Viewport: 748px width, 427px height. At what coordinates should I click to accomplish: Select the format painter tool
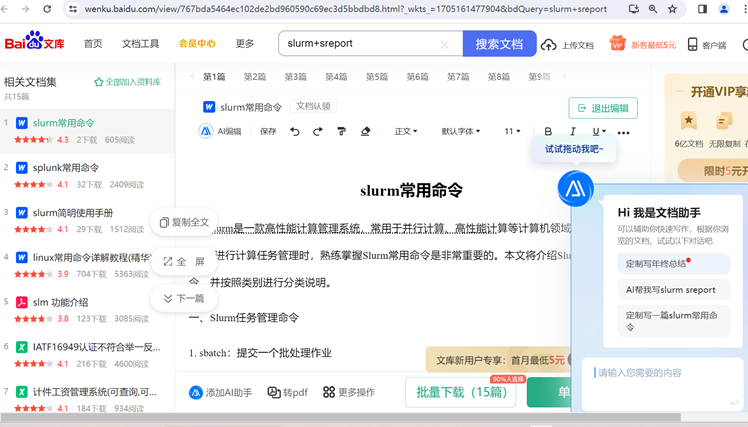341,131
